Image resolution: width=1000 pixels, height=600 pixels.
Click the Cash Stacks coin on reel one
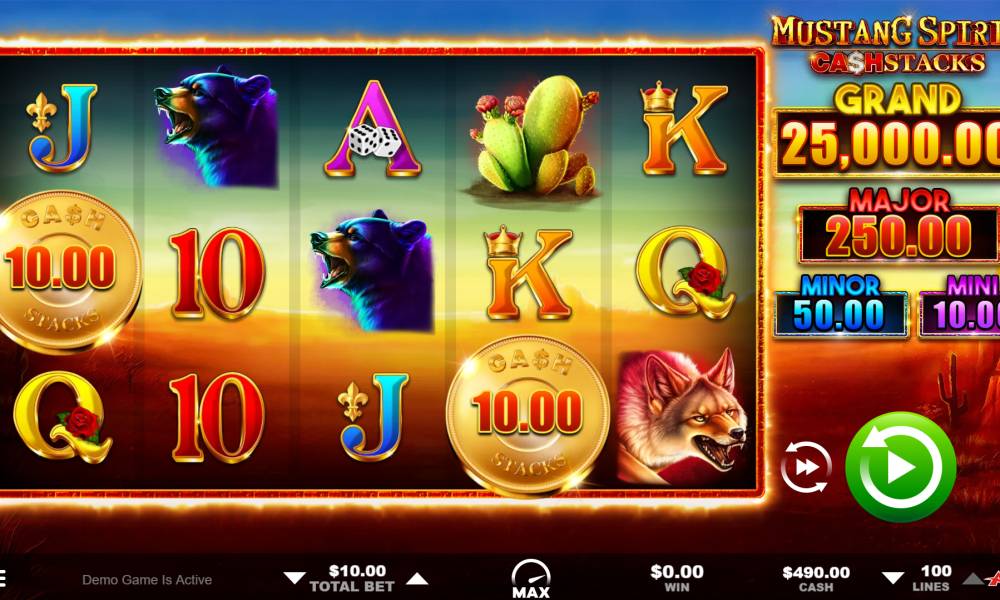point(67,271)
